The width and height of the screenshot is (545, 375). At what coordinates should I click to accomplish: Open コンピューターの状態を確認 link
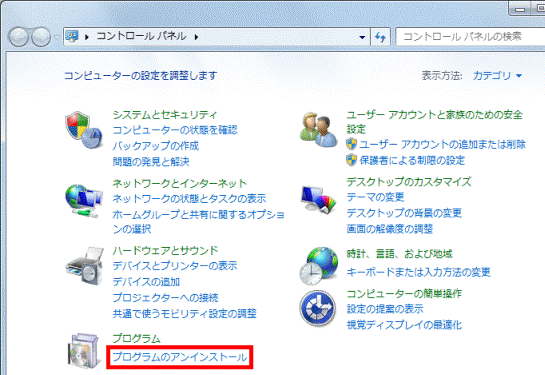pos(175,130)
